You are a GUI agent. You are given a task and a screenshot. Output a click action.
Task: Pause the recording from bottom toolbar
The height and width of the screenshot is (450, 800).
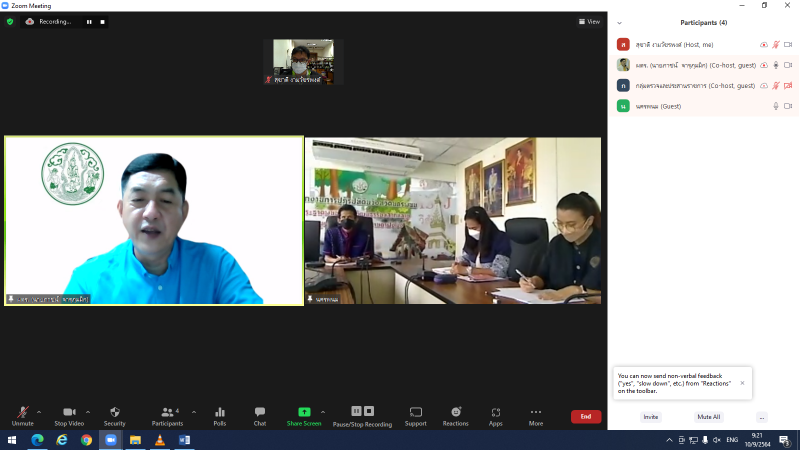click(x=356, y=411)
